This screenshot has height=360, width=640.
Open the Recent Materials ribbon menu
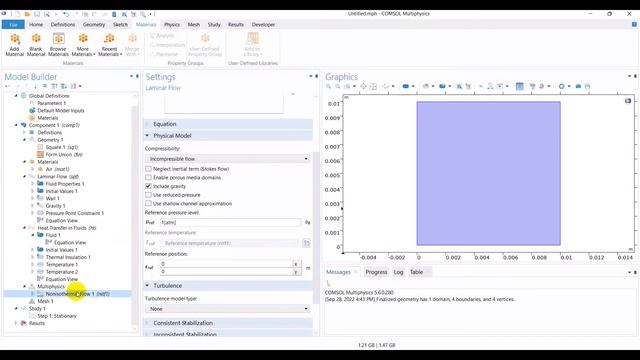(x=109, y=44)
